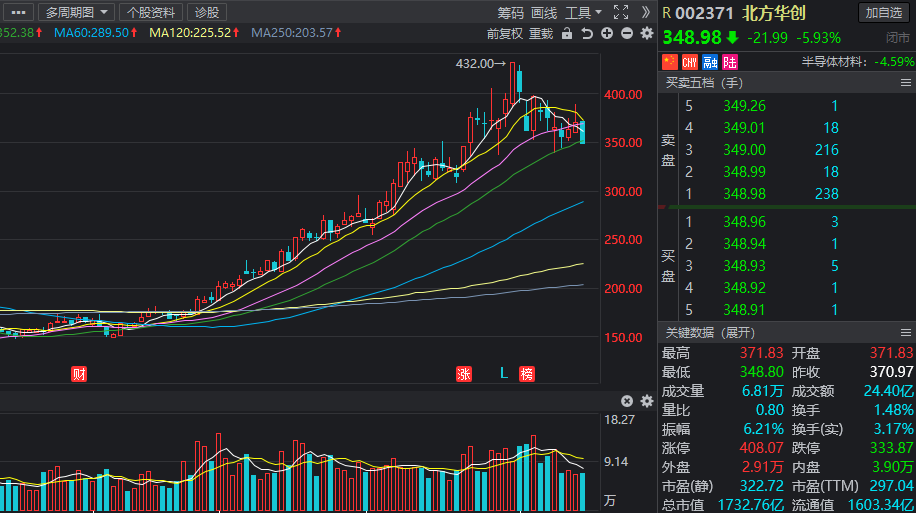The width and height of the screenshot is (916, 513).
Task: Zoom in chart with plus icon
Action: tap(607, 33)
